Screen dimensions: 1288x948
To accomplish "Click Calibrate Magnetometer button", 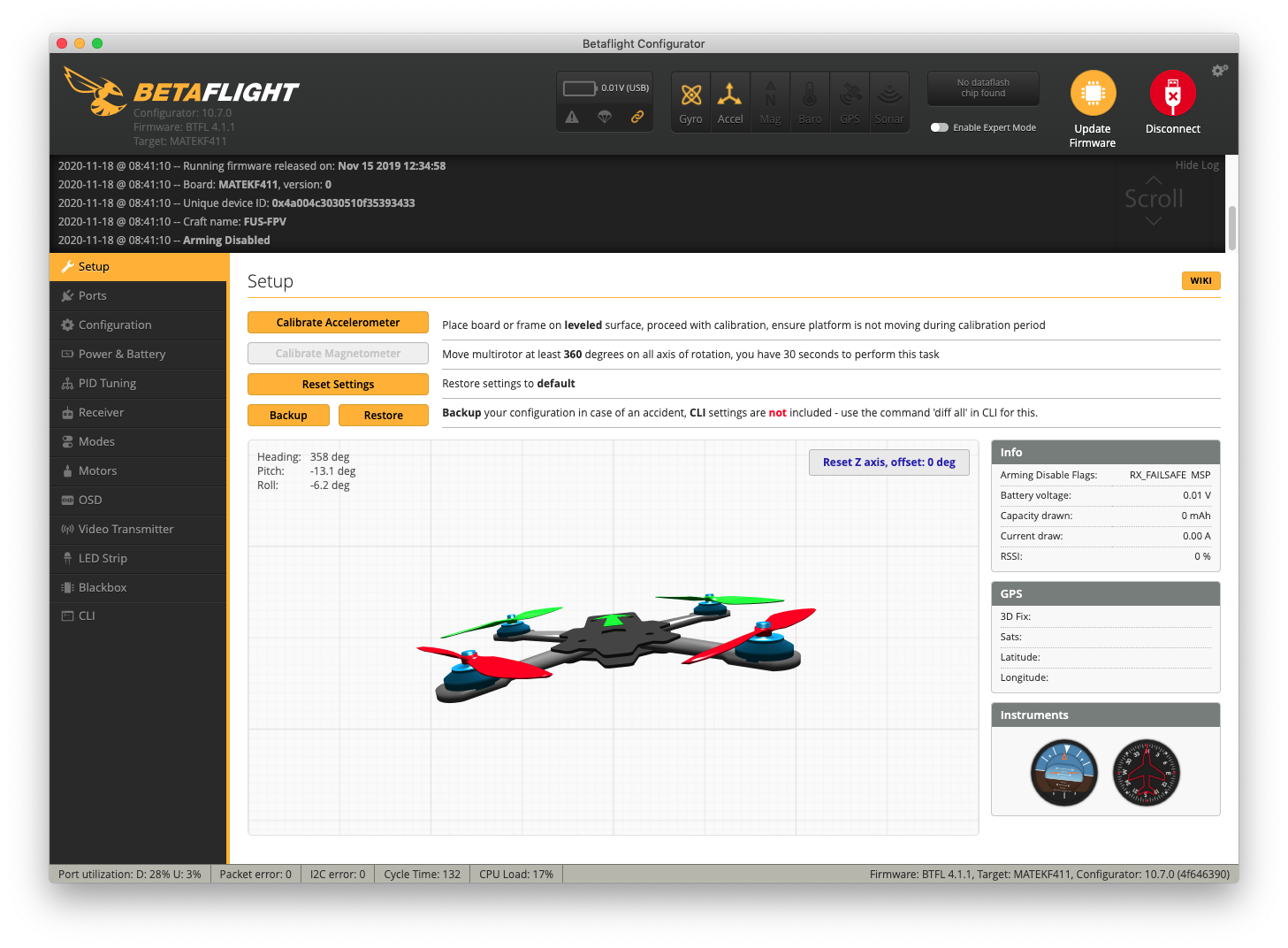I will click(x=338, y=354).
